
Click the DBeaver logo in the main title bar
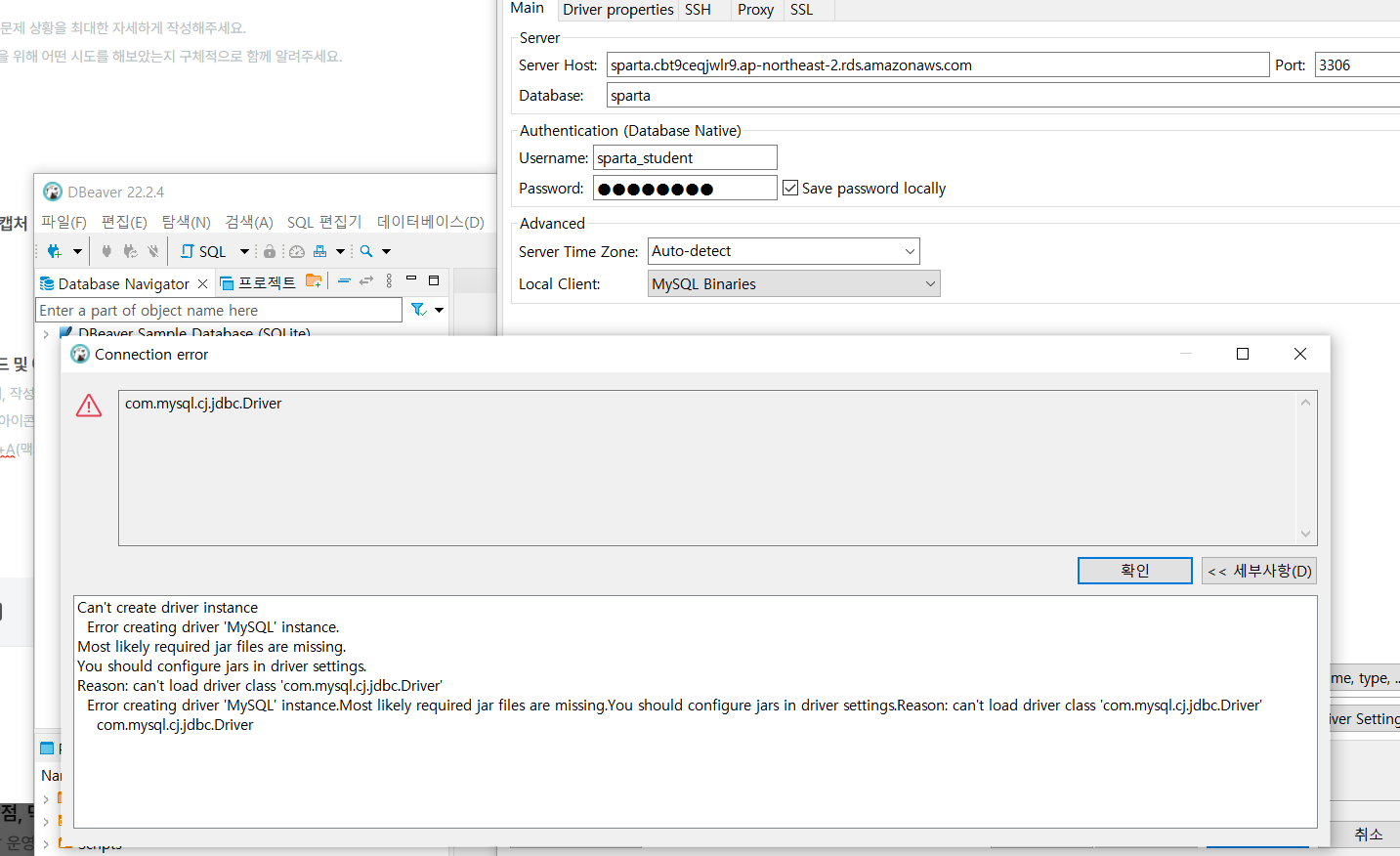click(x=53, y=192)
